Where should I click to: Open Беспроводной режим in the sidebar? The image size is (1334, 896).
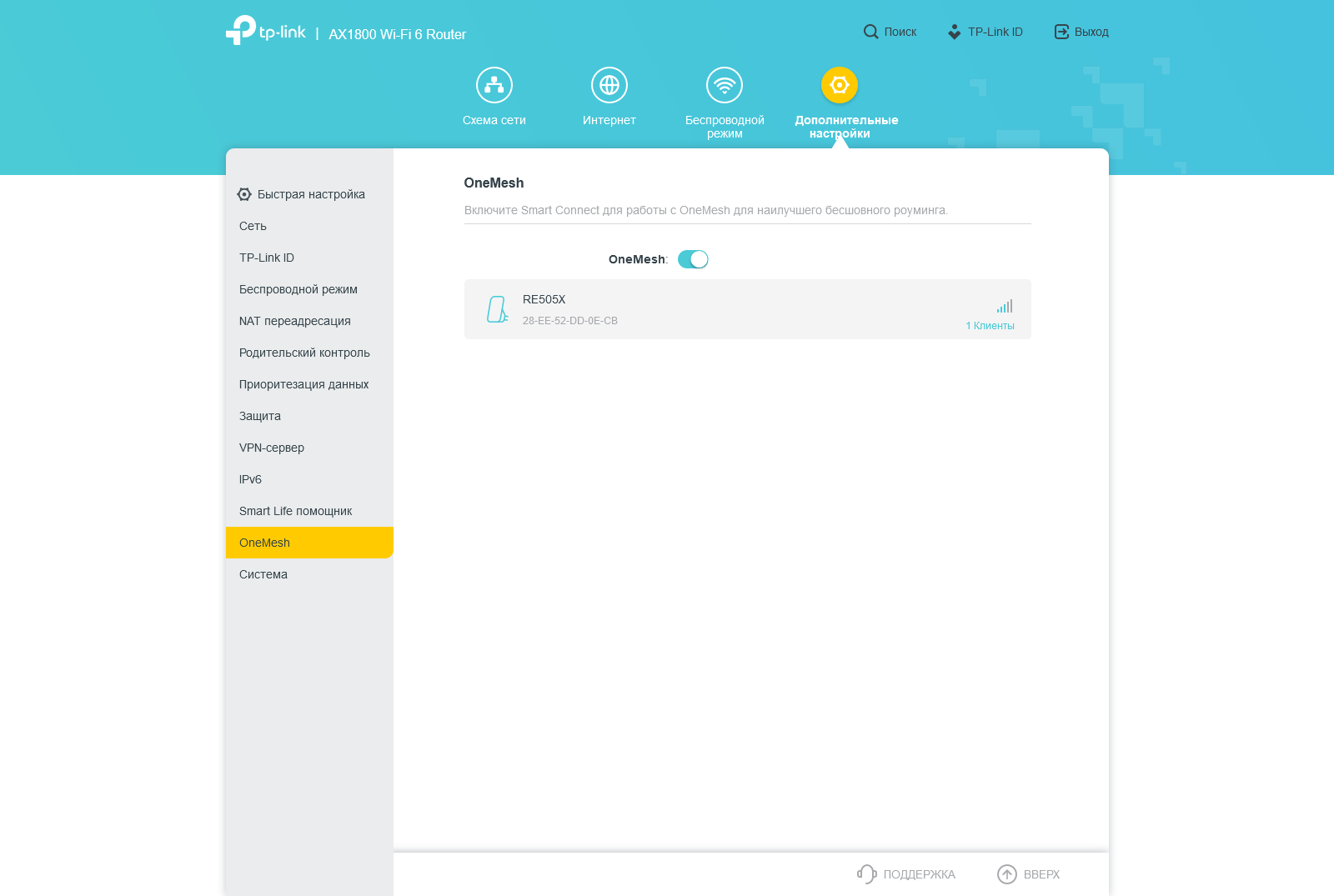(x=309, y=289)
